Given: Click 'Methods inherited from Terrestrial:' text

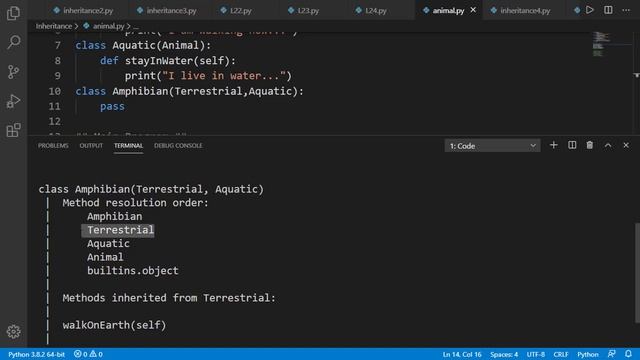Looking at the screenshot, I should point(169,298).
